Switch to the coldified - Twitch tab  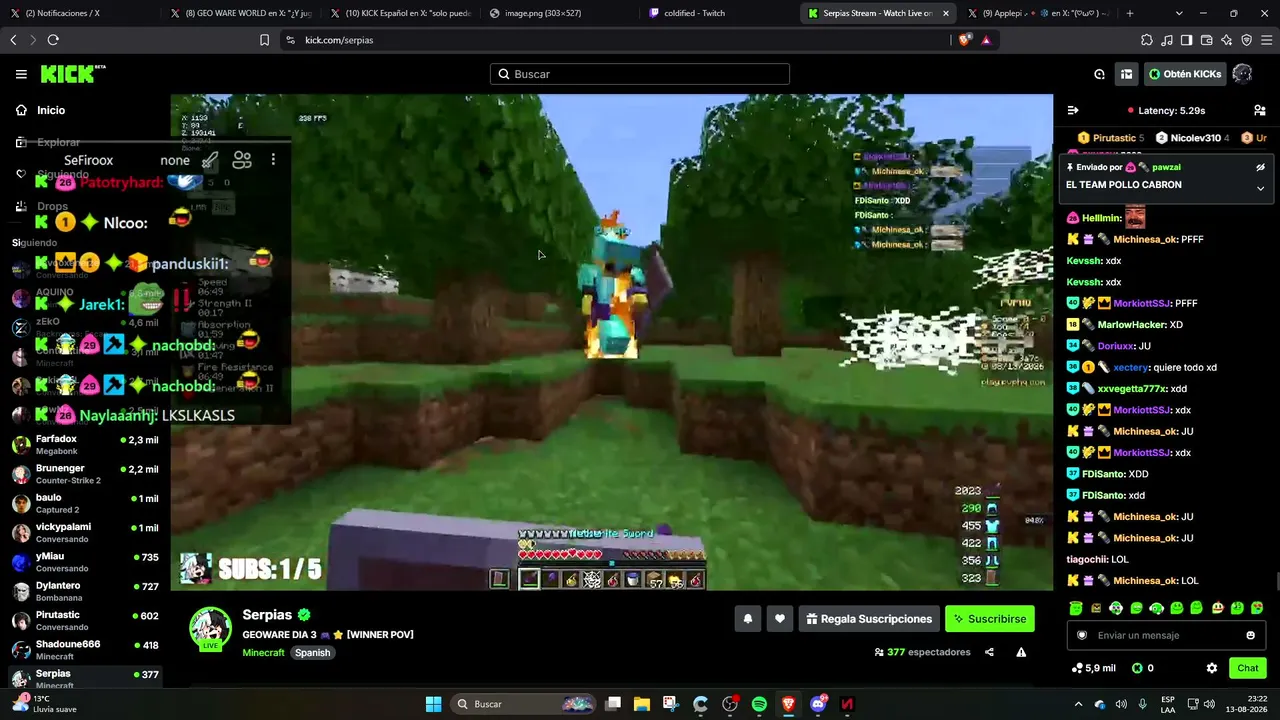719,13
